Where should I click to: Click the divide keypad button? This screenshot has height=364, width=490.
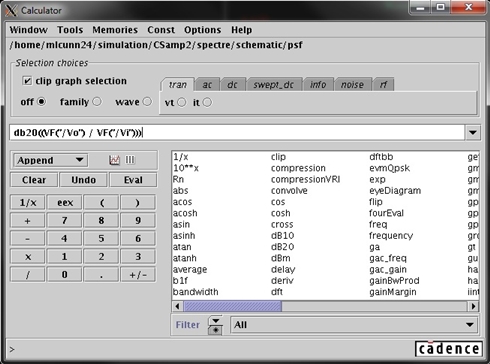28,275
